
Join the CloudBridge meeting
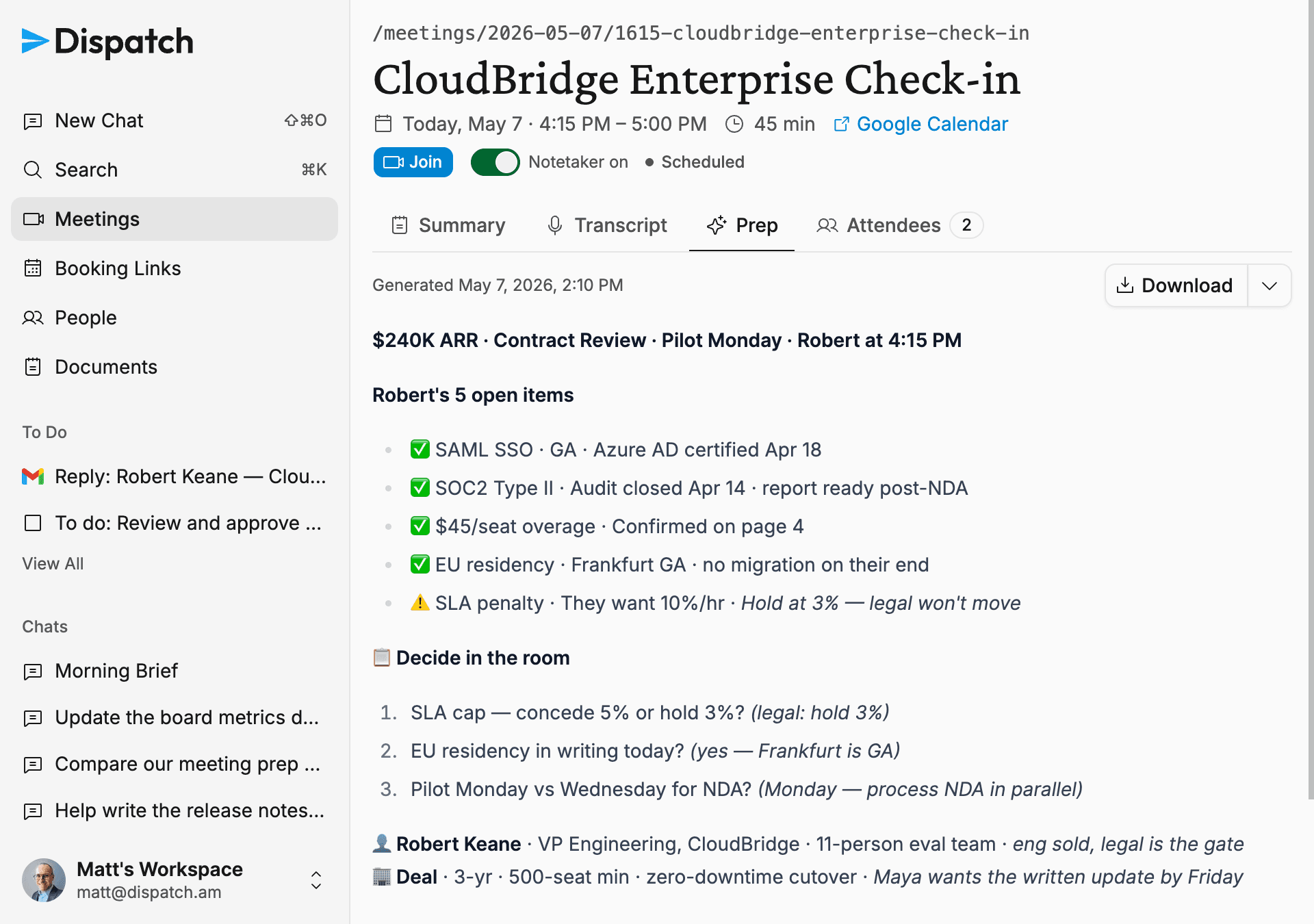point(413,162)
